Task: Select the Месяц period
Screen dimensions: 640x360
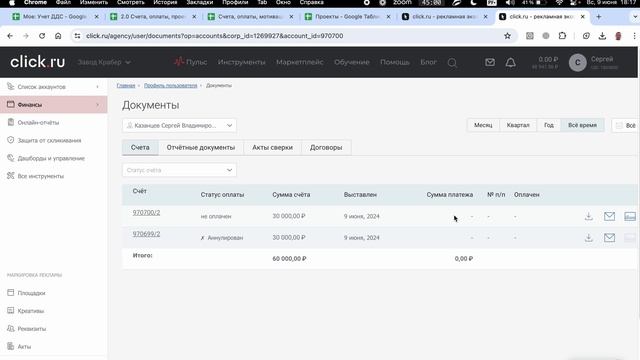Action: pyautogui.click(x=483, y=125)
